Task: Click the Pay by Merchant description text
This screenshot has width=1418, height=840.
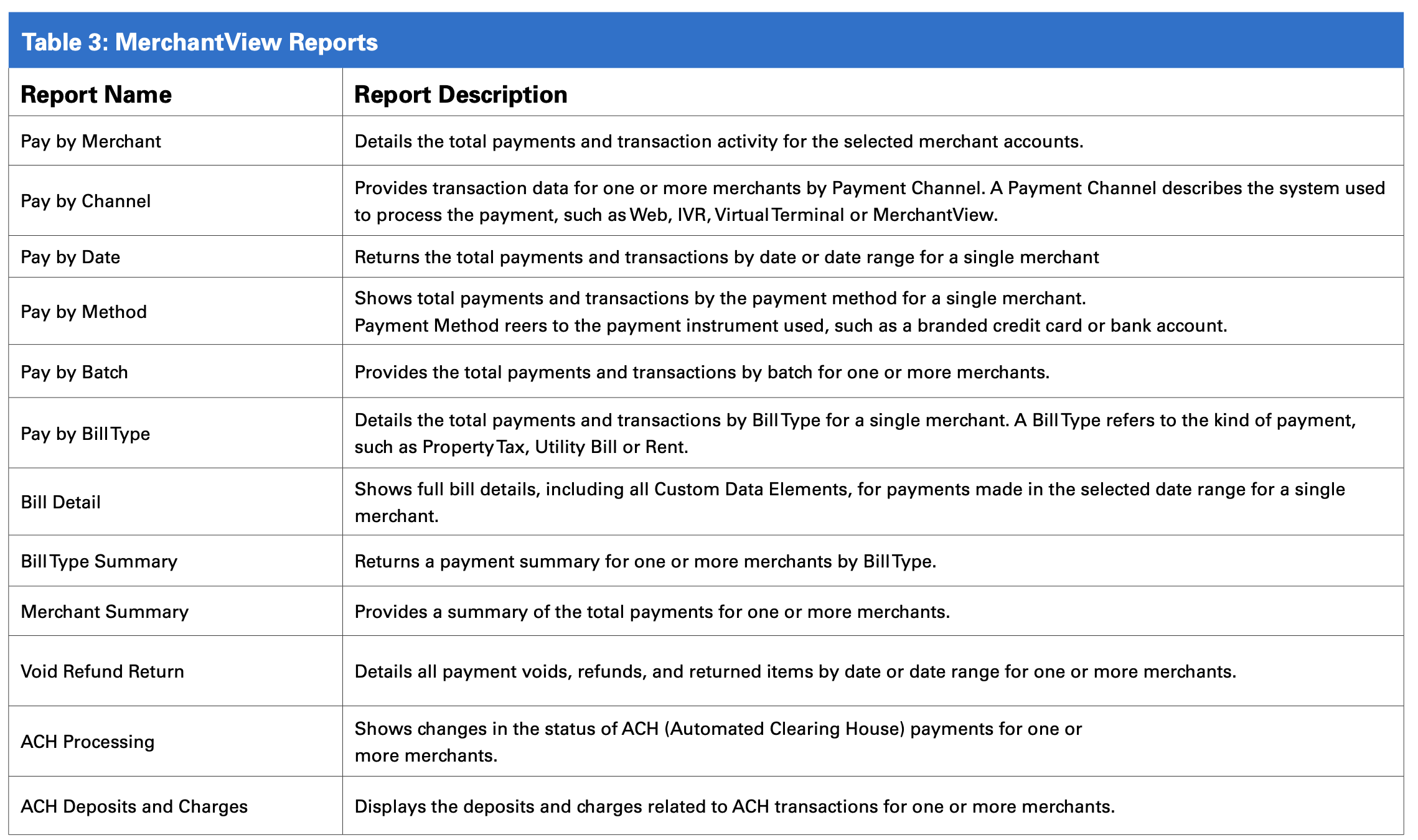Action: [x=718, y=141]
